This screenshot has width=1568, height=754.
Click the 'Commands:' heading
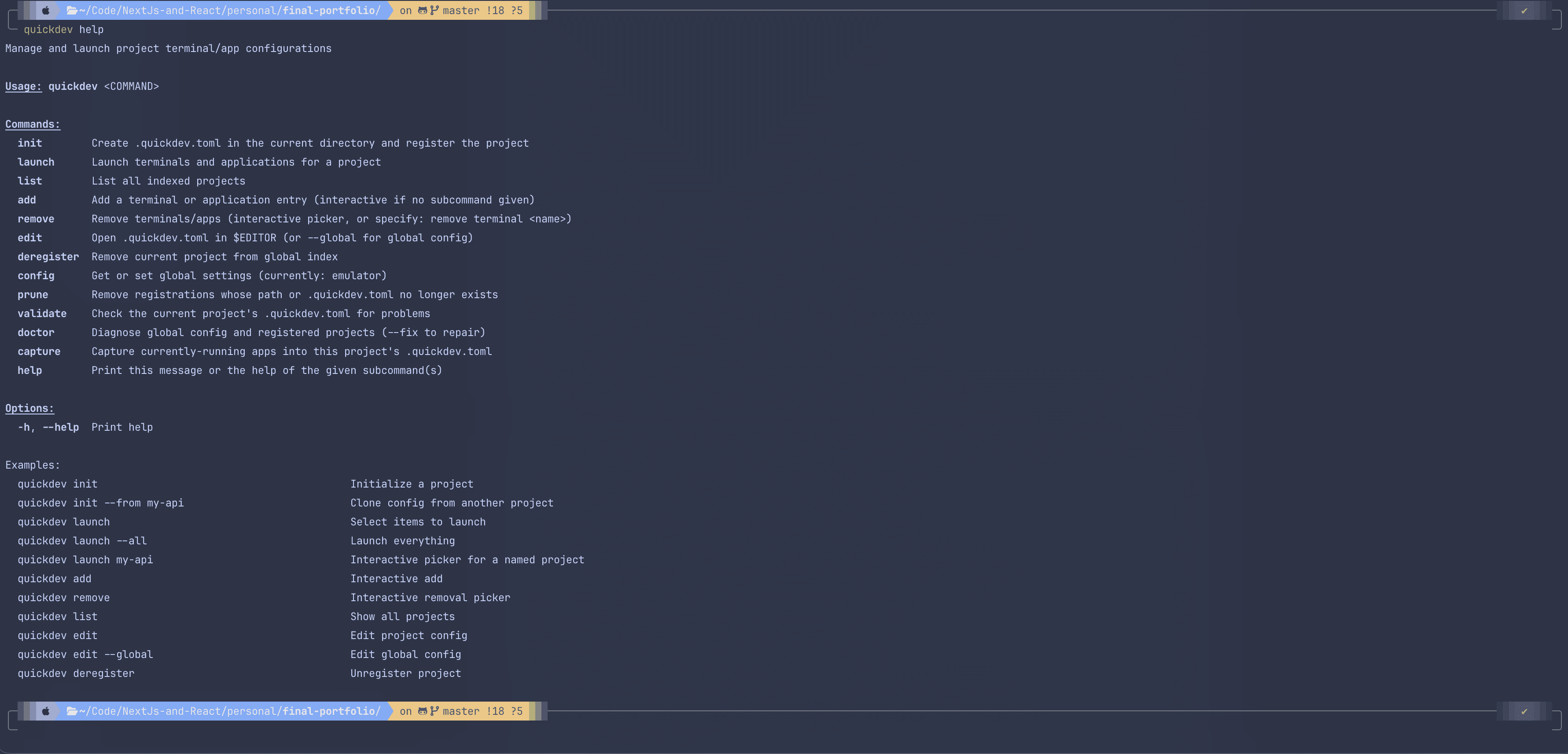(33, 124)
